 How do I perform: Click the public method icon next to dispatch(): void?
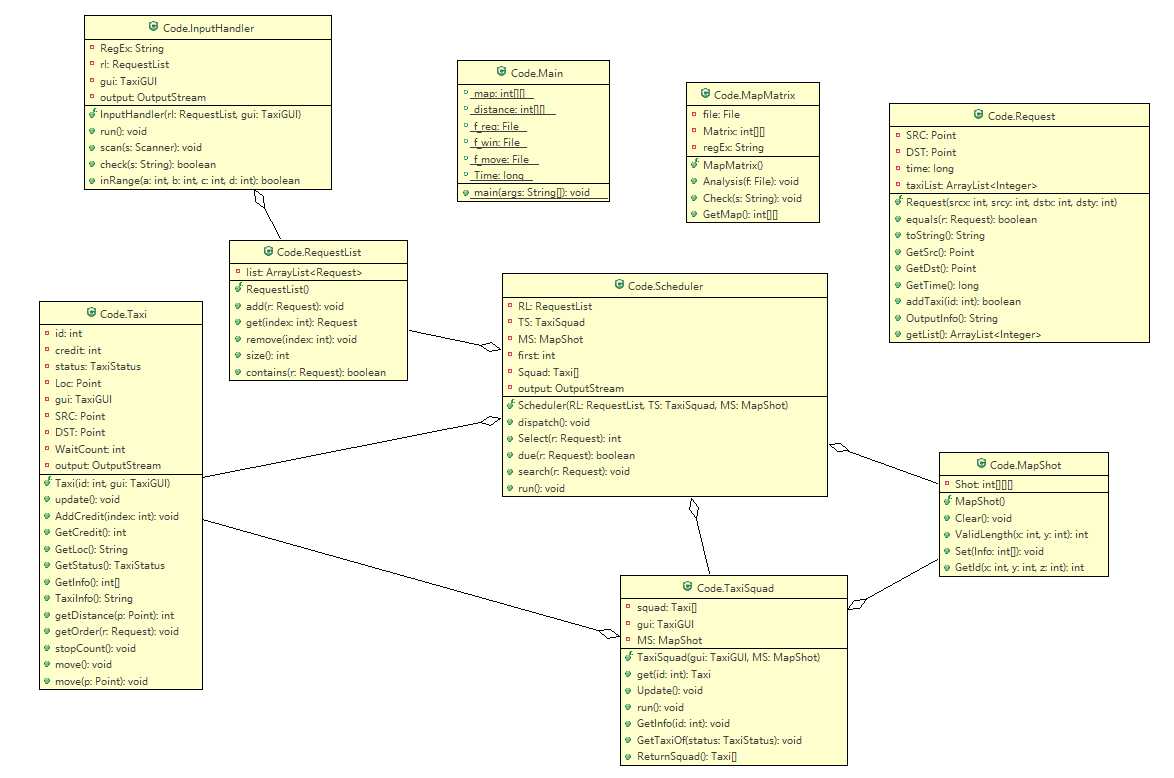(510, 422)
